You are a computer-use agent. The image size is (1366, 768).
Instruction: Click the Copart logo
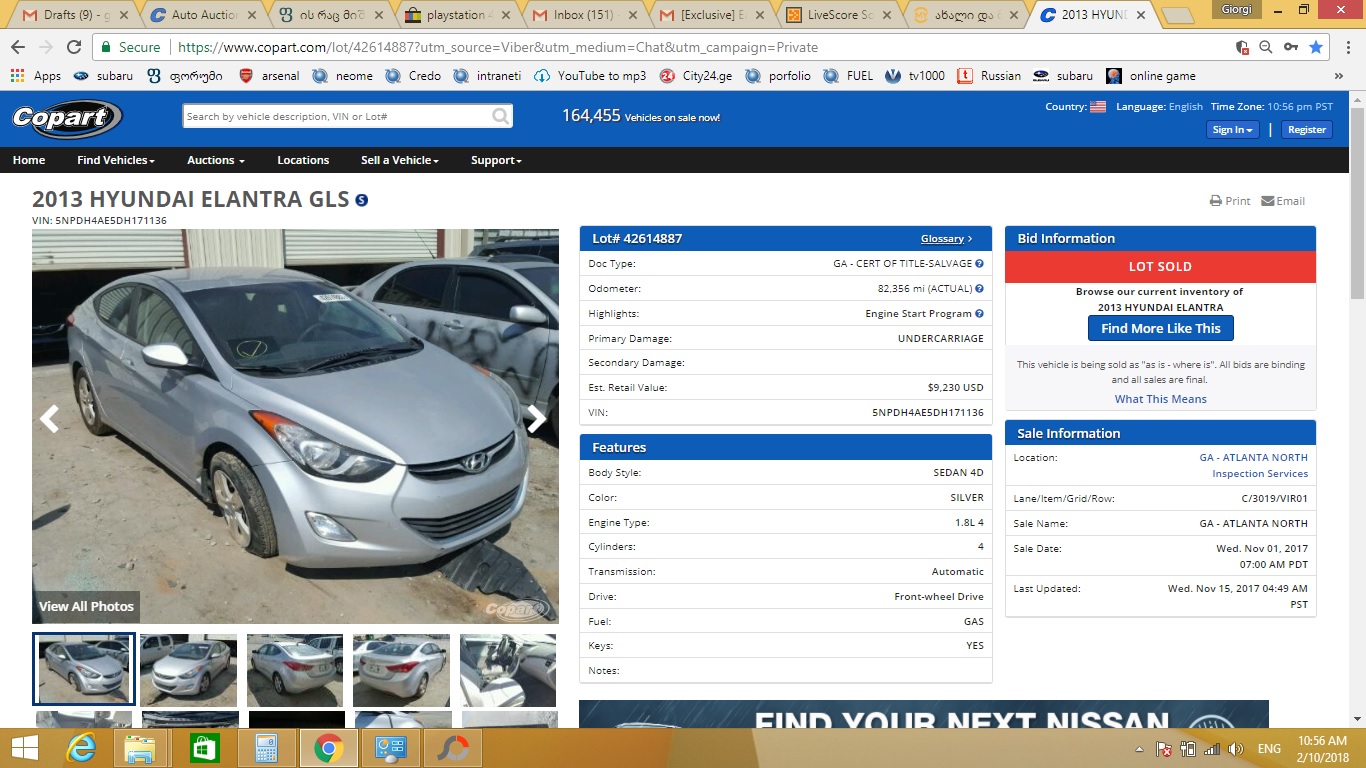pyautogui.click(x=67, y=119)
